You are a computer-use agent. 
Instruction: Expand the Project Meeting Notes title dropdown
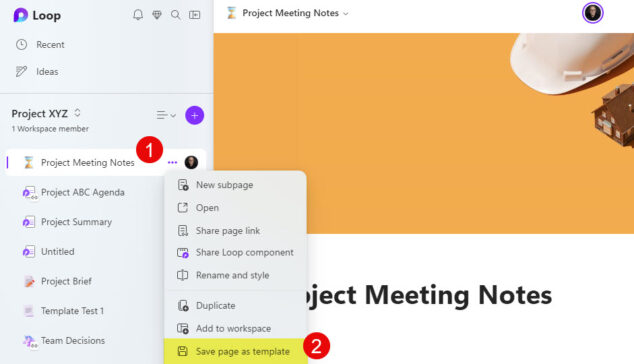[x=346, y=14]
